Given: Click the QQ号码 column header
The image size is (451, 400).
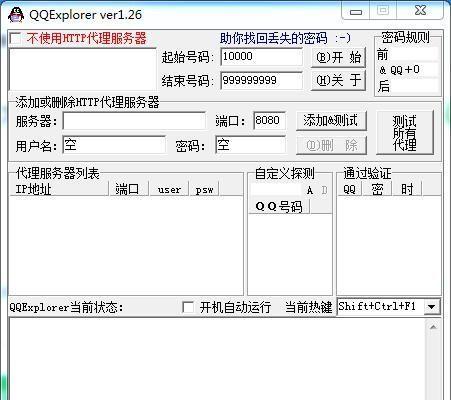Looking at the screenshot, I should (279, 206).
